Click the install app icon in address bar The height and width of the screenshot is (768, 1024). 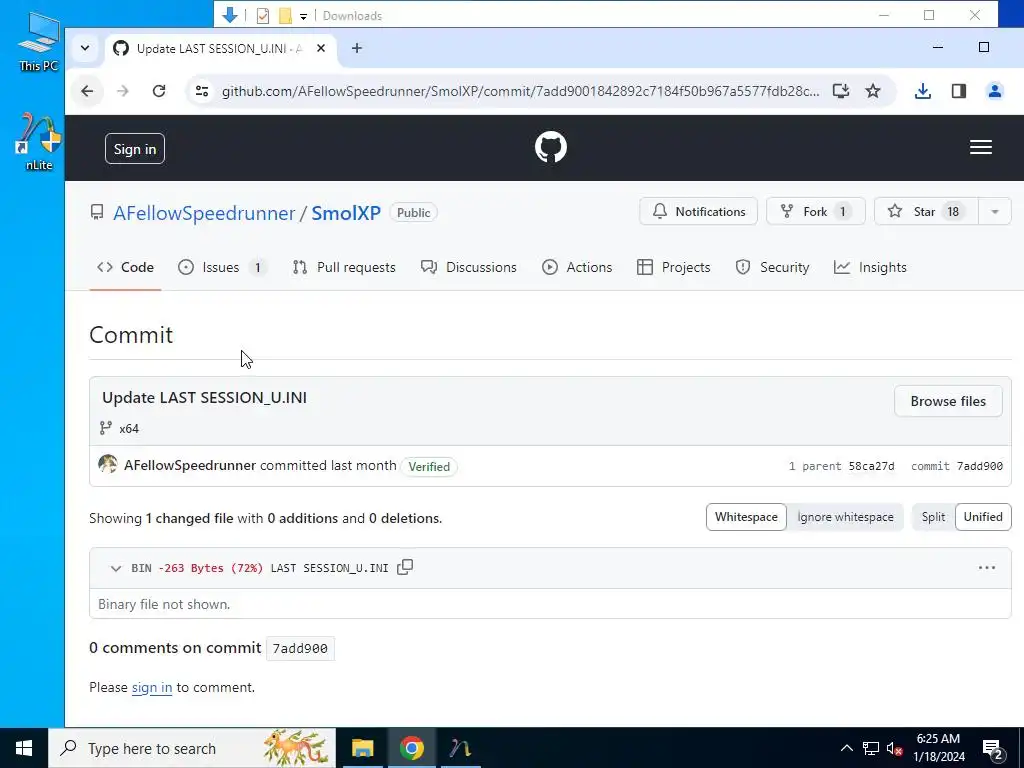(840, 91)
